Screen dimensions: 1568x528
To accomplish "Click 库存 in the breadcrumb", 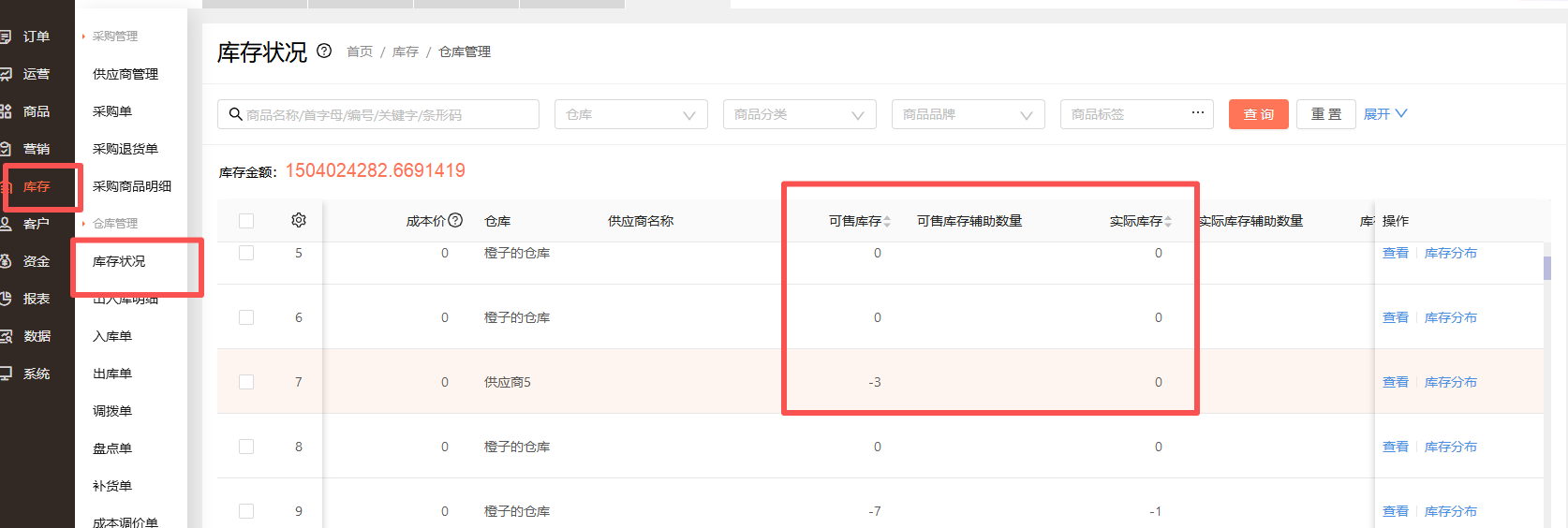I will pyautogui.click(x=406, y=51).
